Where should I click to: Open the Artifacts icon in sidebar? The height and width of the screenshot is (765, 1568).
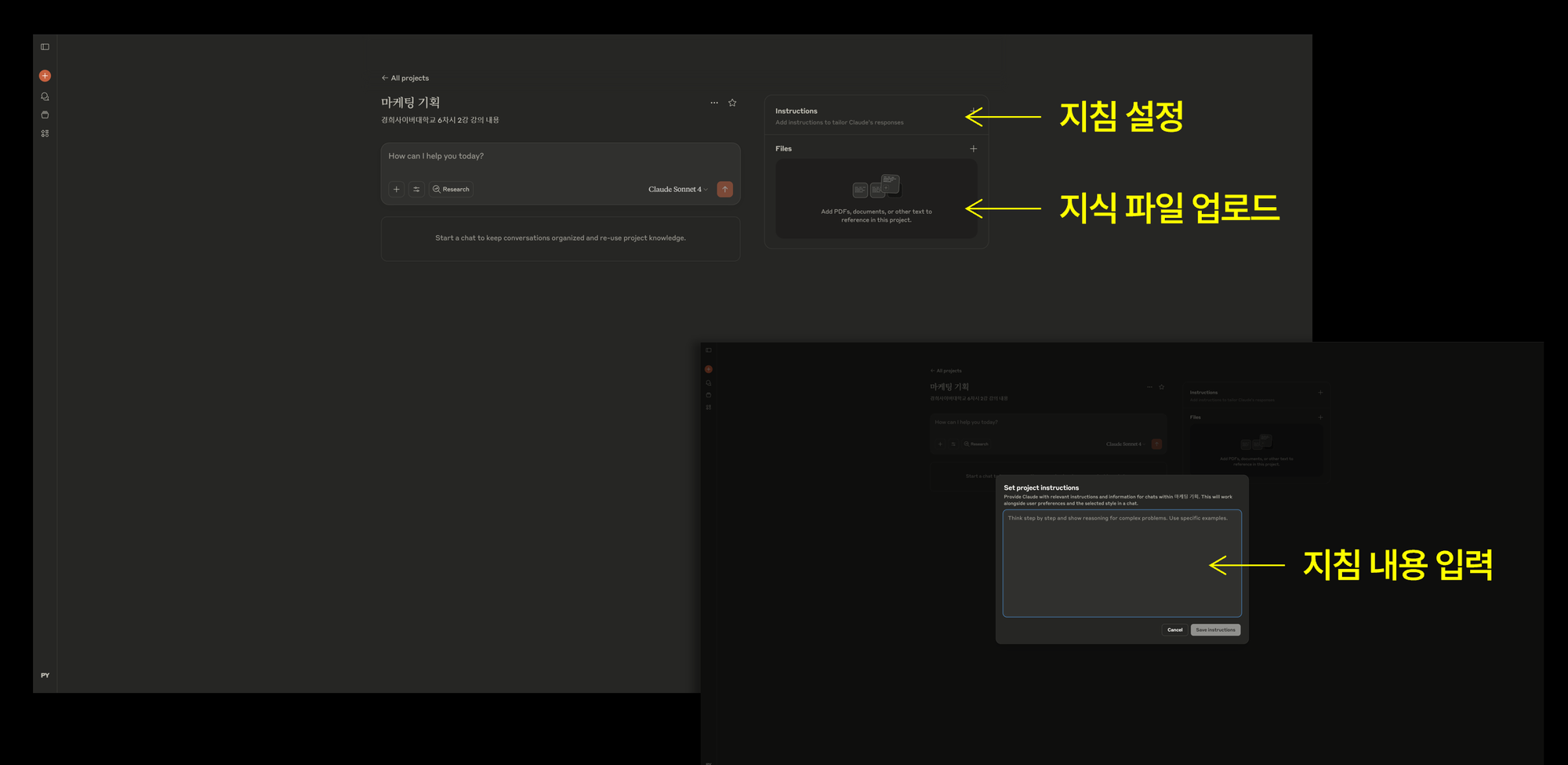click(x=45, y=133)
